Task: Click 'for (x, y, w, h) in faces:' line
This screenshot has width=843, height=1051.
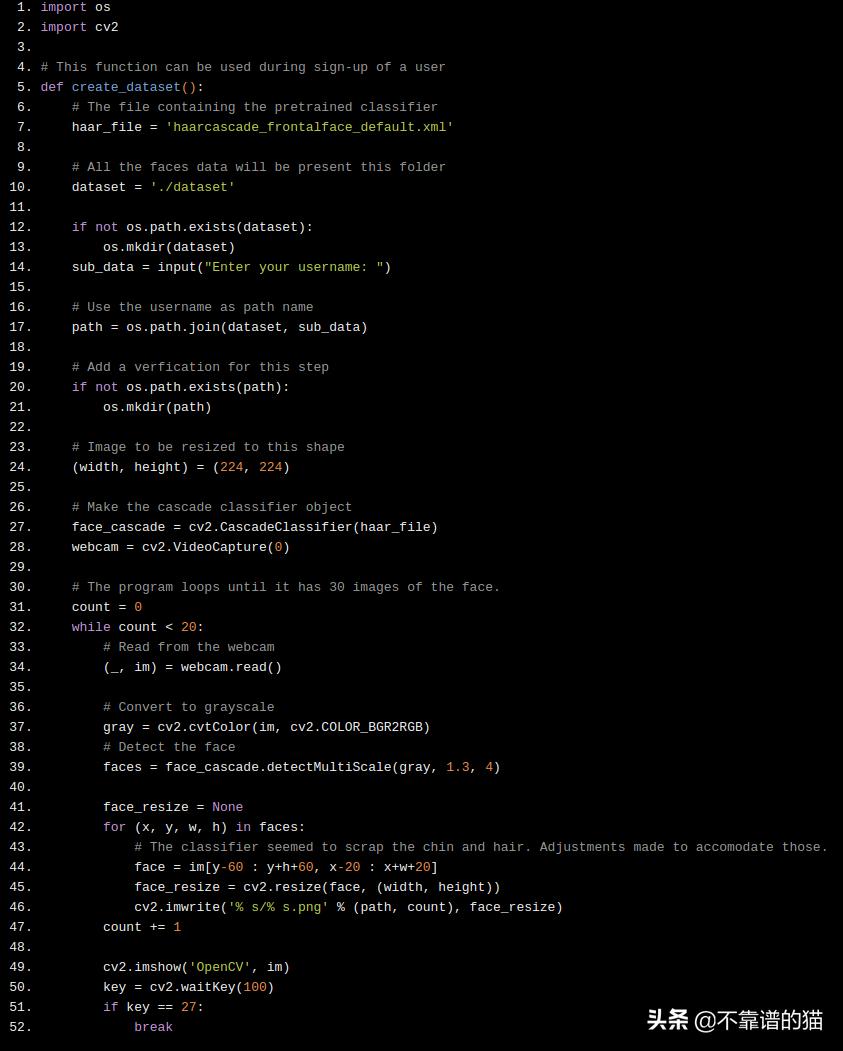Action: [204, 827]
